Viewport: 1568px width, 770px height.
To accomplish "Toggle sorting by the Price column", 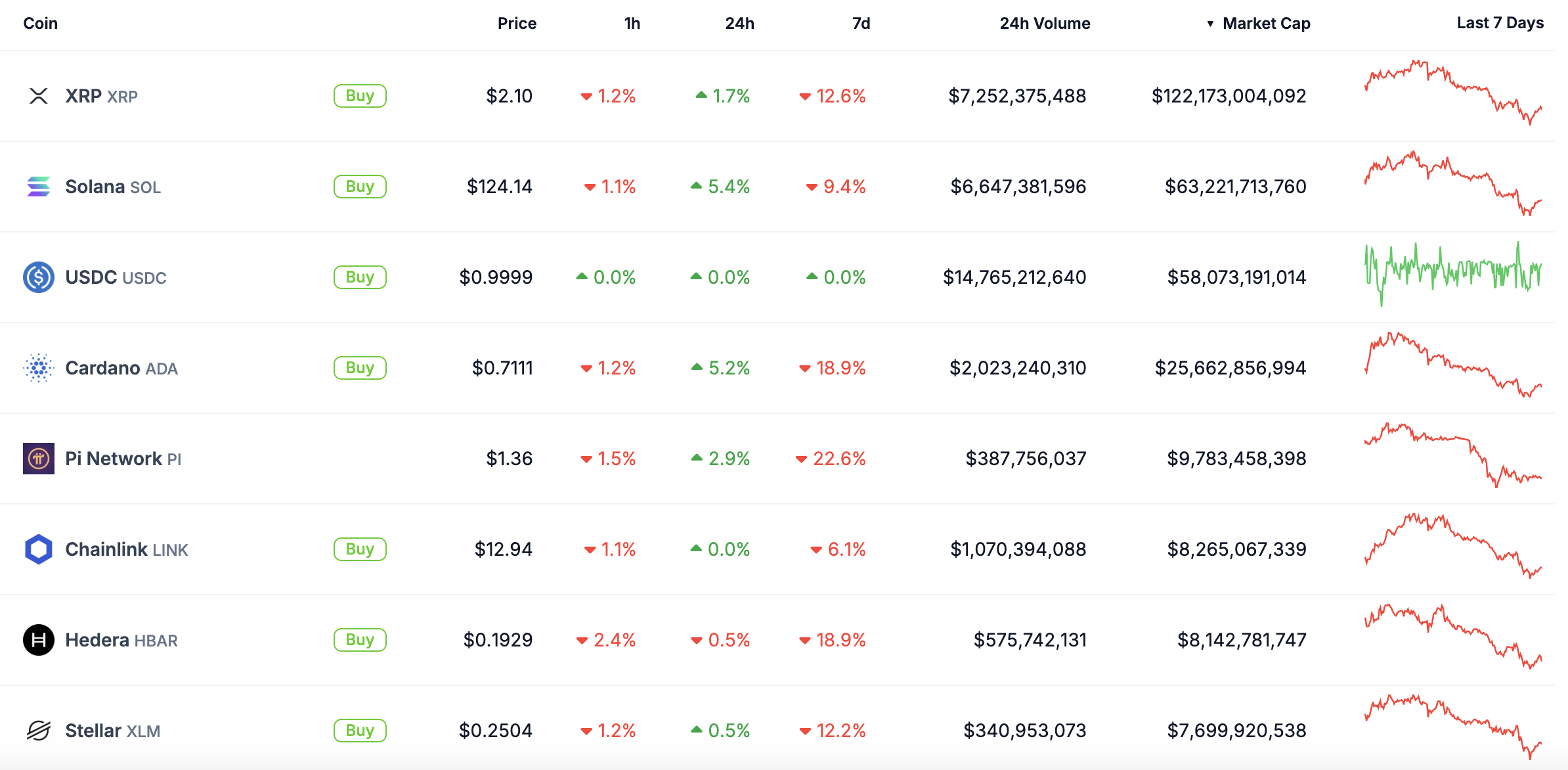I will click(517, 23).
